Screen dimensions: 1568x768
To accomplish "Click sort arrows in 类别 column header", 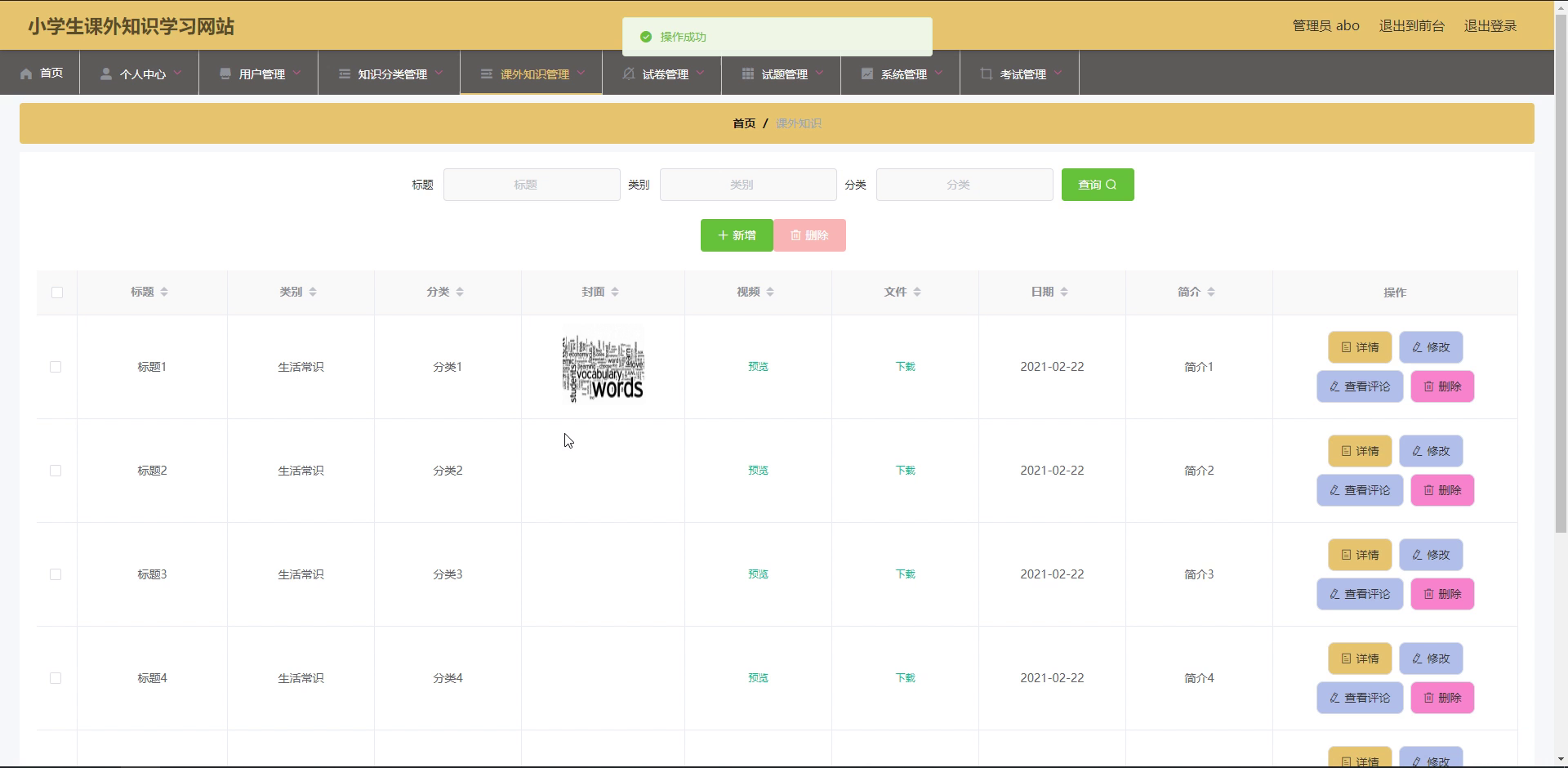I will coord(313,292).
